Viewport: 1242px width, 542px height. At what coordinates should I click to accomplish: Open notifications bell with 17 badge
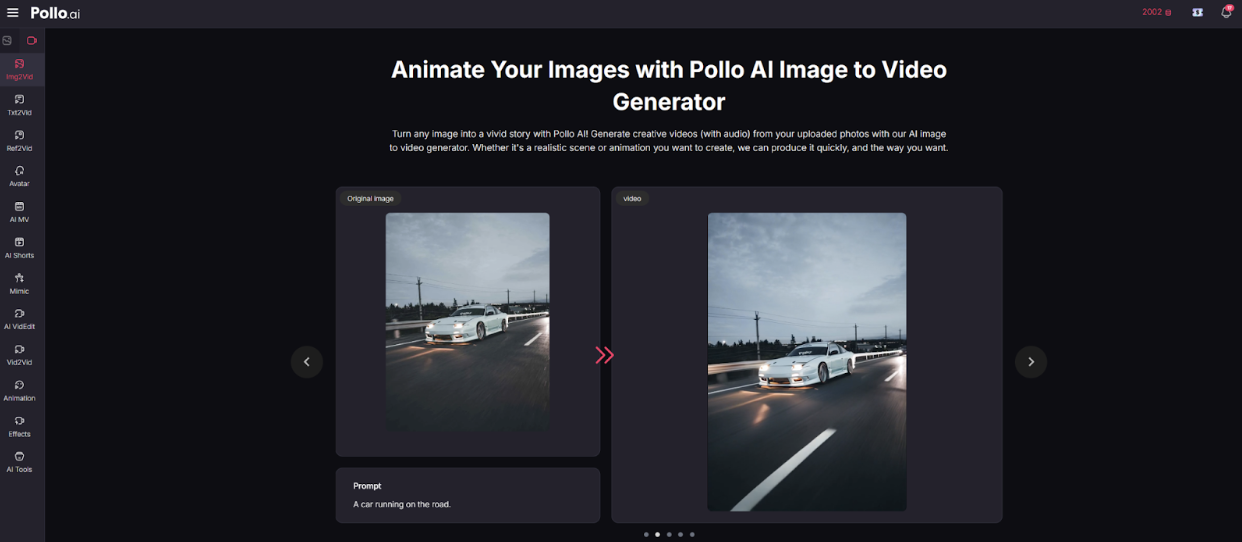tap(1226, 13)
